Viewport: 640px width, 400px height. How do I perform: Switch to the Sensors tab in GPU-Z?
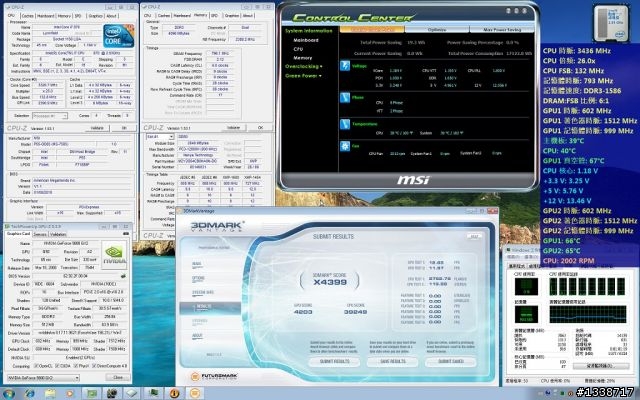click(x=40, y=234)
